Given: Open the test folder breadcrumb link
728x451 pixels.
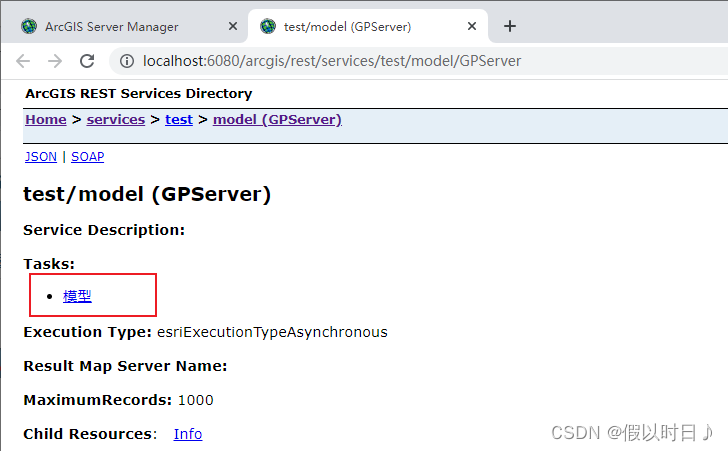Looking at the screenshot, I should pyautogui.click(x=179, y=120).
